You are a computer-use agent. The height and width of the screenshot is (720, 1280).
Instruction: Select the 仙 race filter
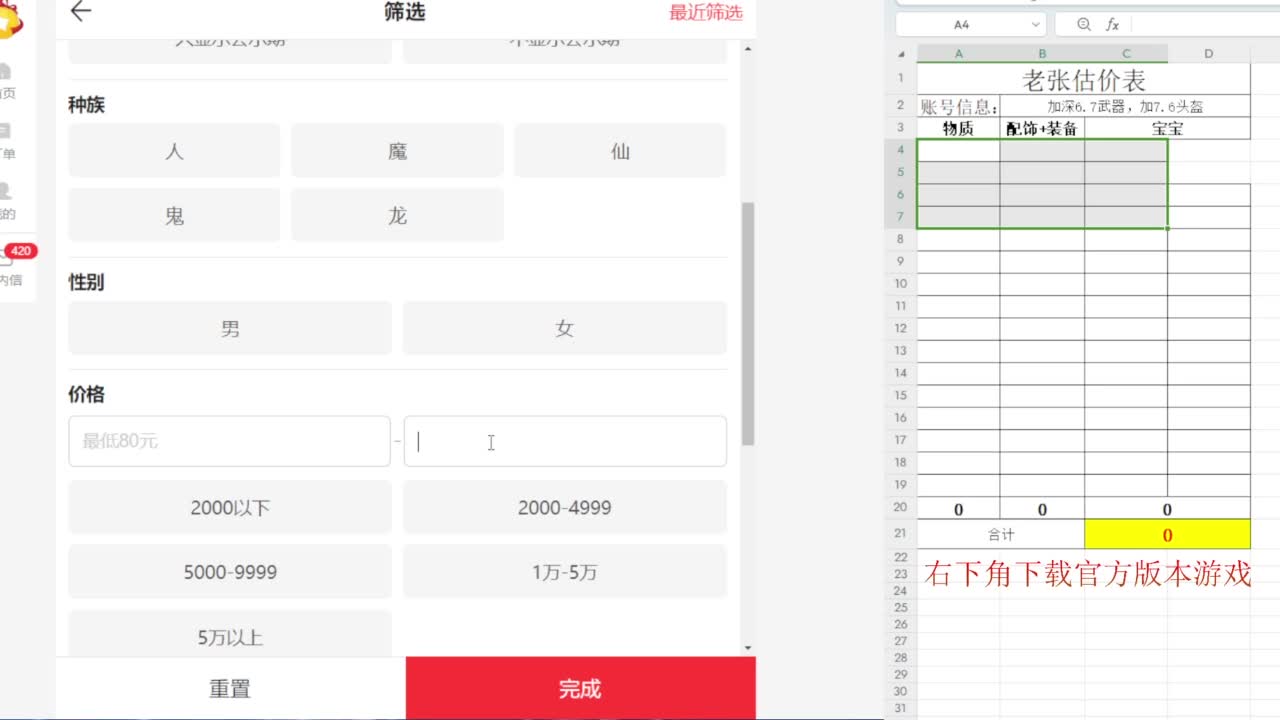pos(620,151)
